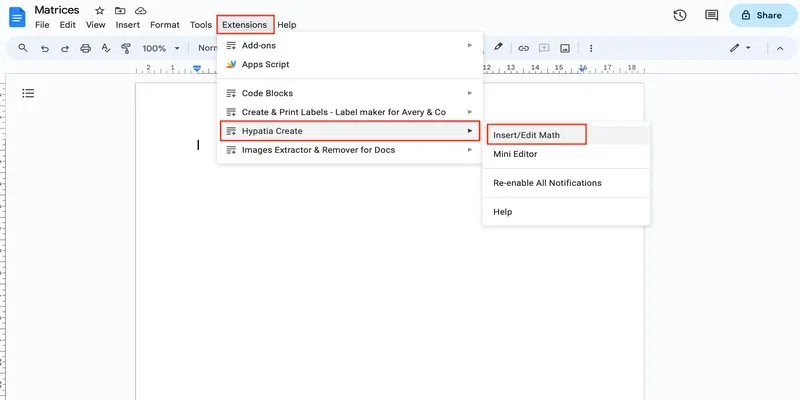This screenshot has height=400, width=800.
Task: Undo the last action
Action: [x=45, y=48]
